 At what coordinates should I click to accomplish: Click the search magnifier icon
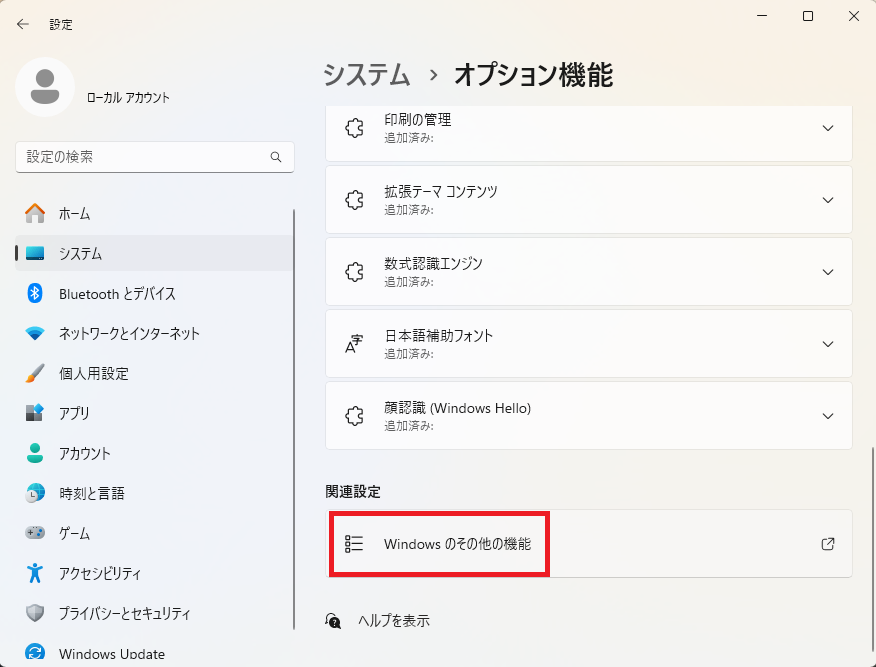276,157
